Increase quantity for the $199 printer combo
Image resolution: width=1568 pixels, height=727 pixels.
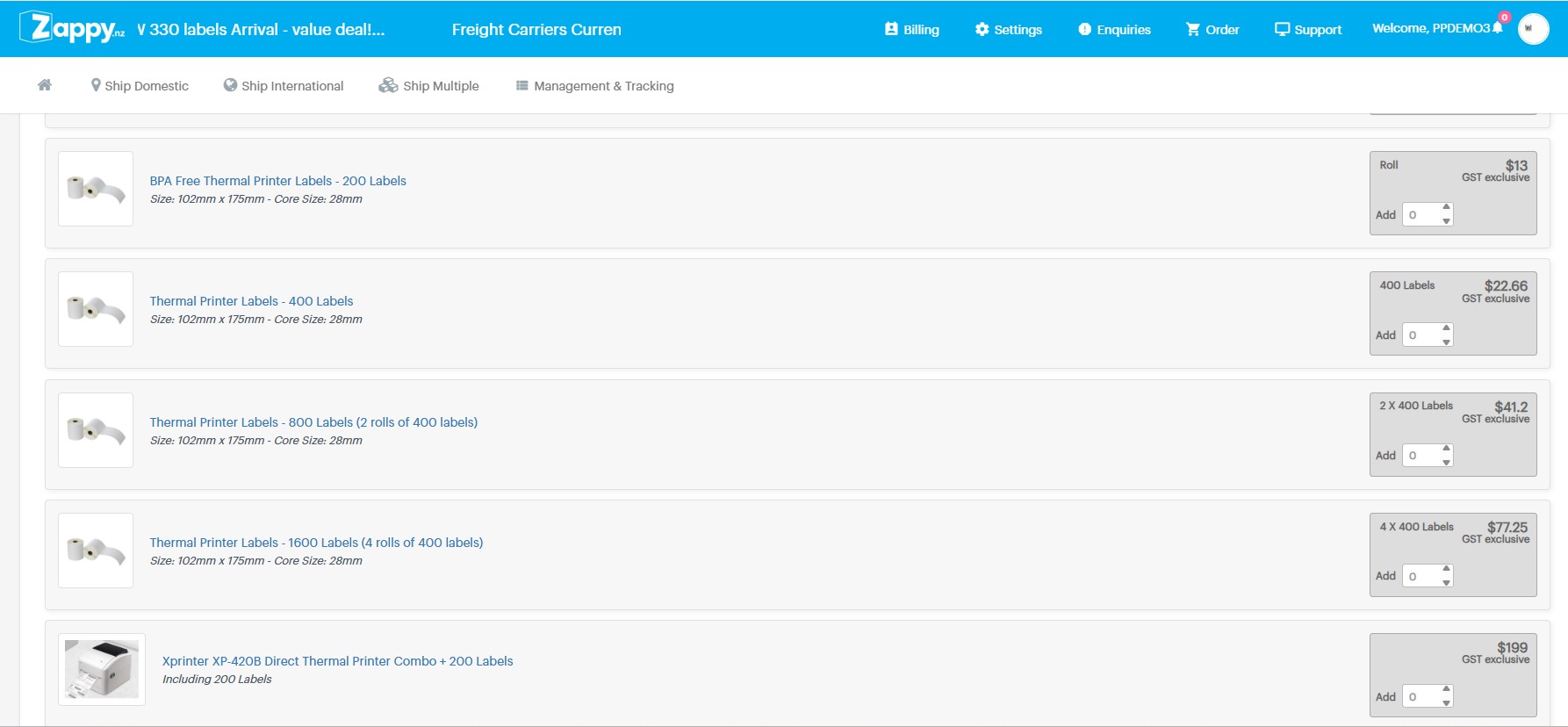click(1446, 690)
